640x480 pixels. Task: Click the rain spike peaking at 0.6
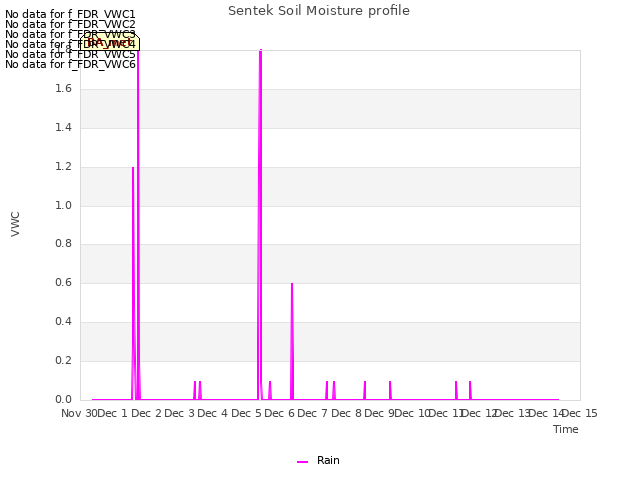point(292,341)
